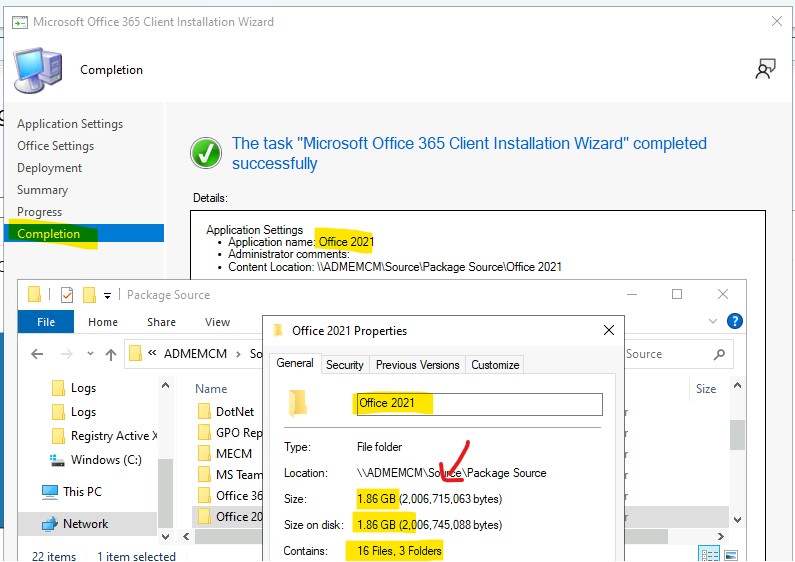Click the Size column header
Viewport: 795px width, 562px height.
tap(706, 389)
